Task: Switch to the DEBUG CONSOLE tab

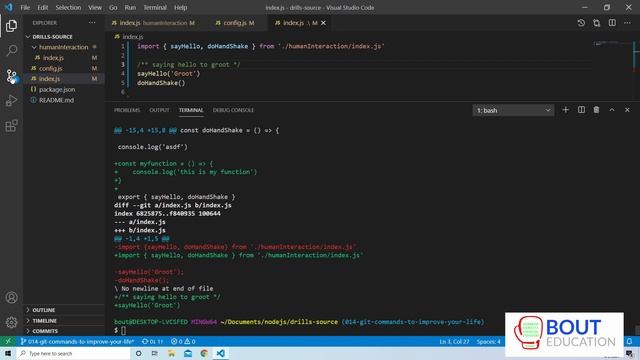Action: [x=233, y=110]
